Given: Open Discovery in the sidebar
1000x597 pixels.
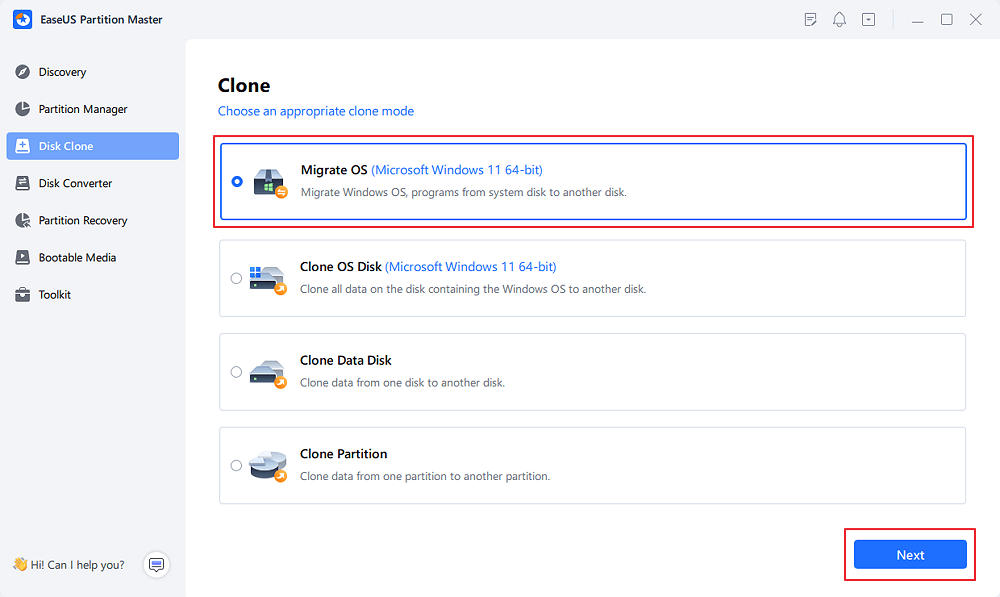Looking at the screenshot, I should [62, 72].
